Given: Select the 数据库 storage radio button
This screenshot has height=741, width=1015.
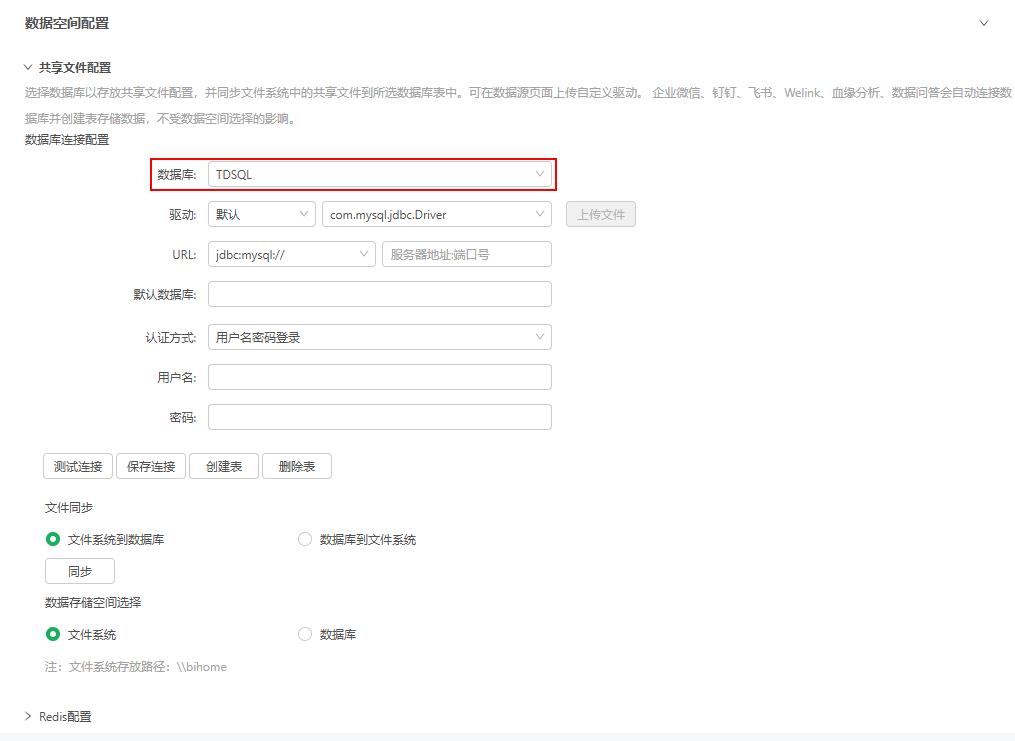Looking at the screenshot, I should [305, 634].
